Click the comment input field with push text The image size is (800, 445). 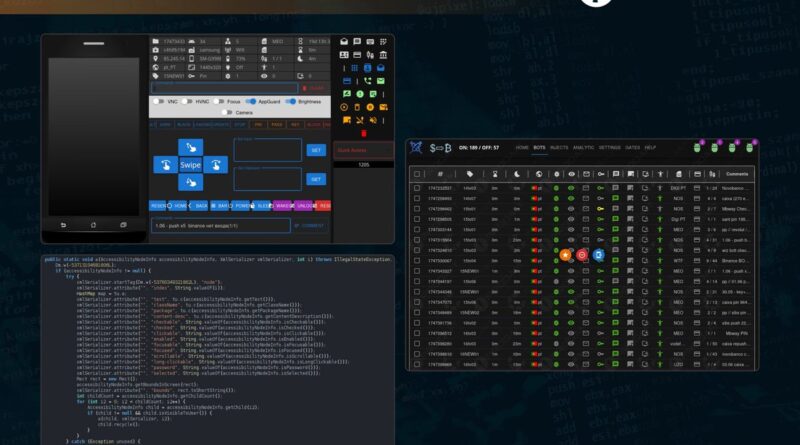(x=220, y=226)
